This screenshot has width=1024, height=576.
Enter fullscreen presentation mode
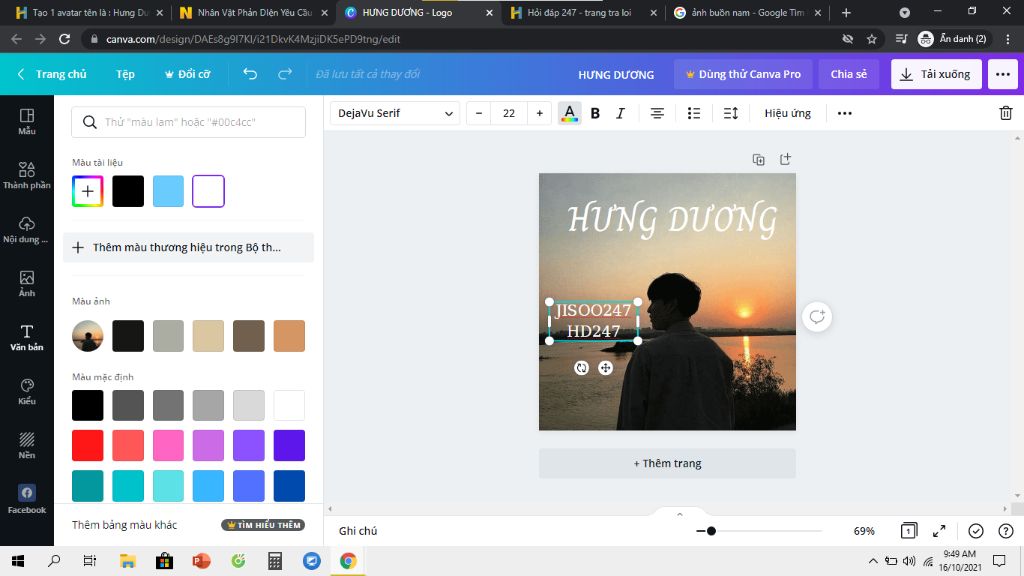coord(939,531)
